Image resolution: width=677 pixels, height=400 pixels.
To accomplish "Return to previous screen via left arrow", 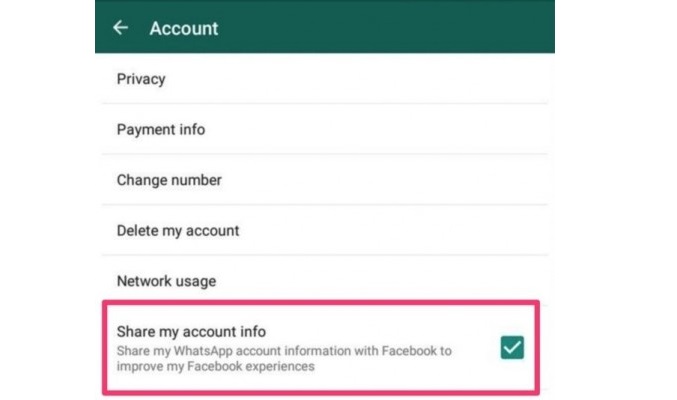I will pos(121,28).
